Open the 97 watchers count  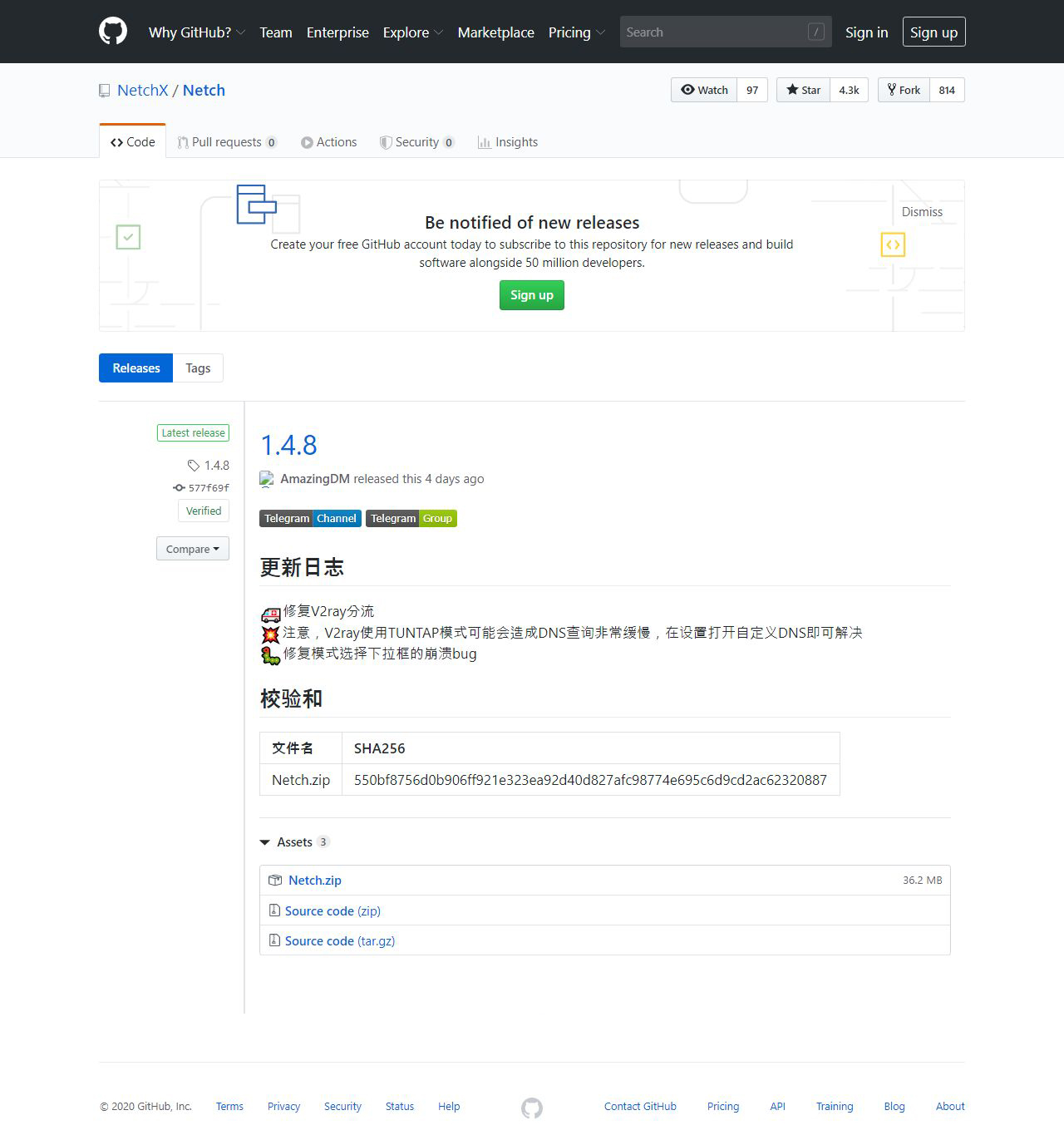(x=752, y=90)
